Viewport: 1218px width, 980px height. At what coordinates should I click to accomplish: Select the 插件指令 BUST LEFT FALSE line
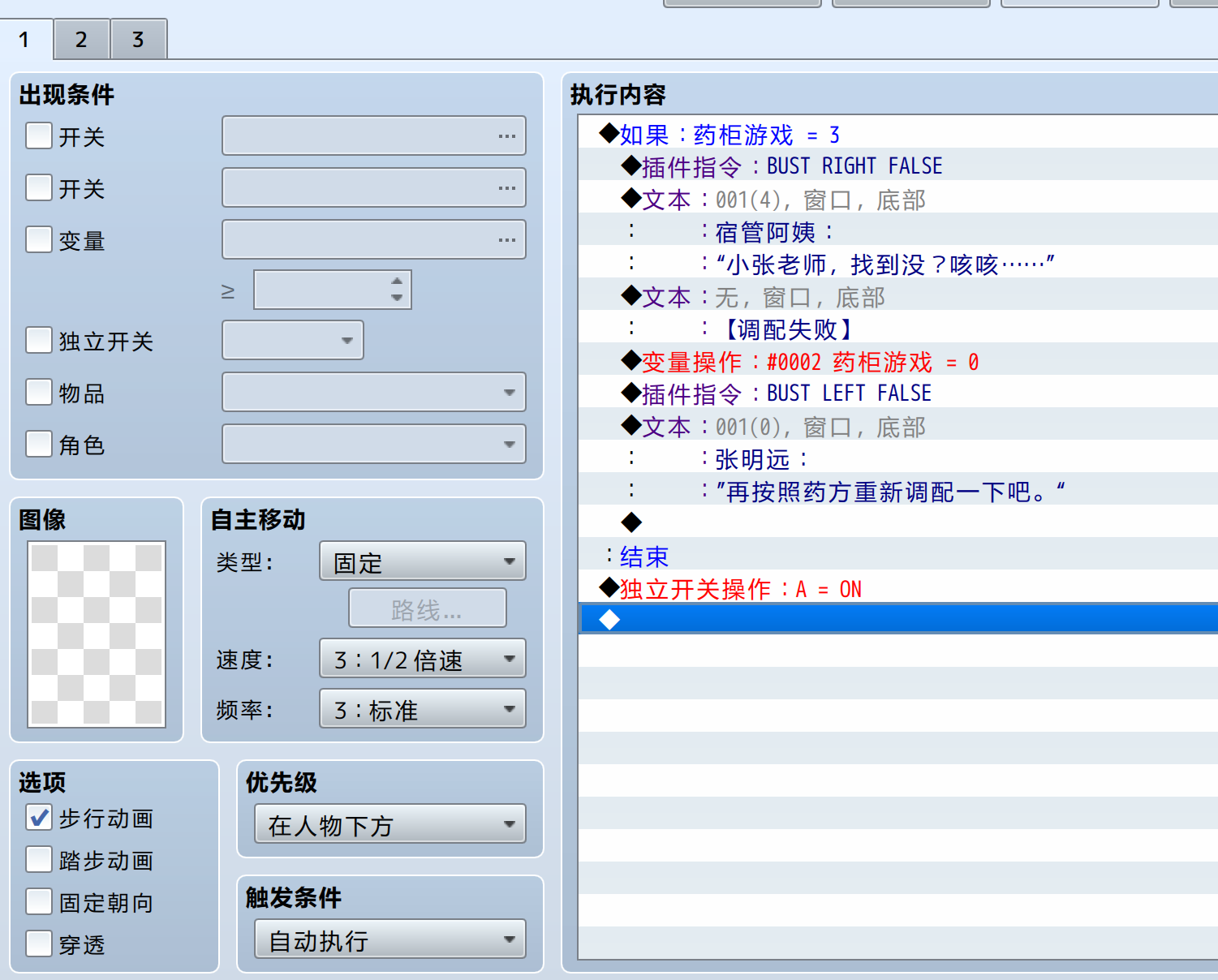pos(898,392)
